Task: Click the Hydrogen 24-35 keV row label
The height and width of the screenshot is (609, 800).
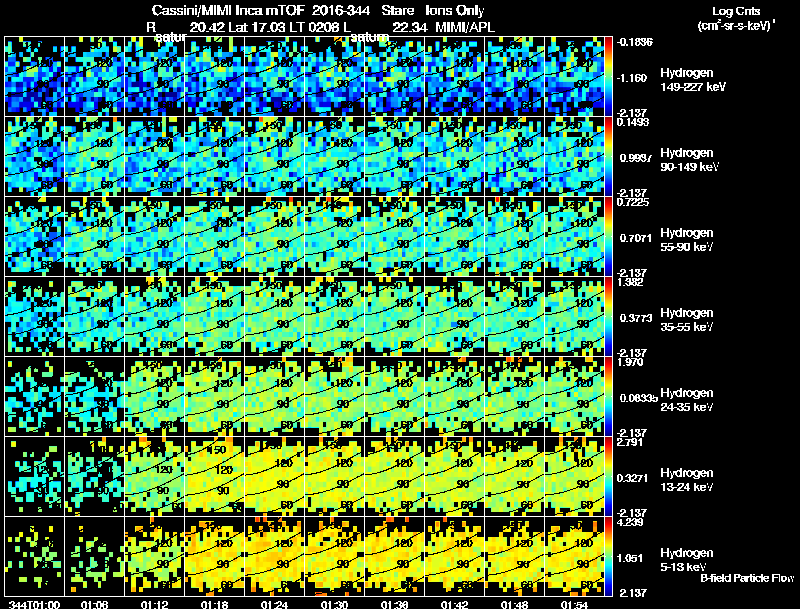Action: 687,400
